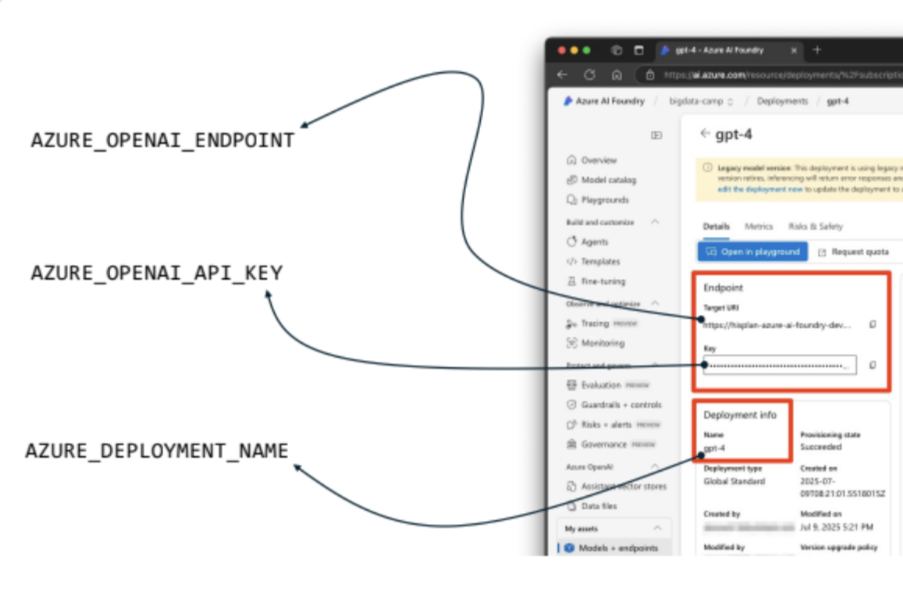Collapse the Observe and optimize section
This screenshot has height=602, width=903.
point(655,303)
